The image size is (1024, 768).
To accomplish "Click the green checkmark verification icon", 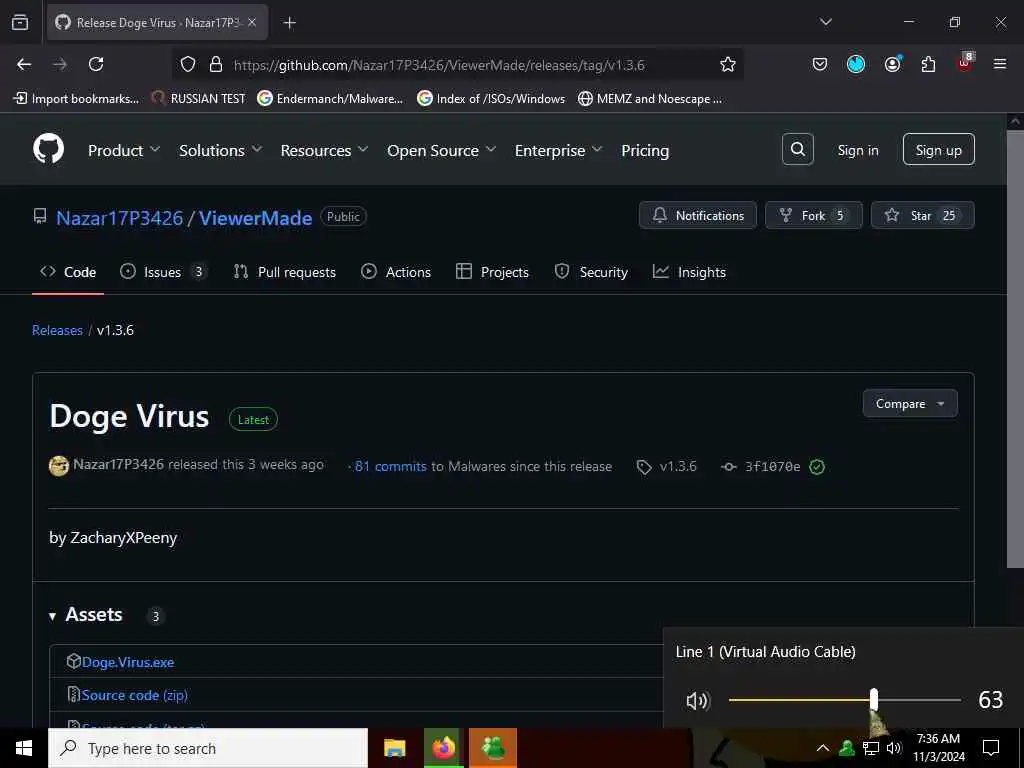I will (817, 466).
